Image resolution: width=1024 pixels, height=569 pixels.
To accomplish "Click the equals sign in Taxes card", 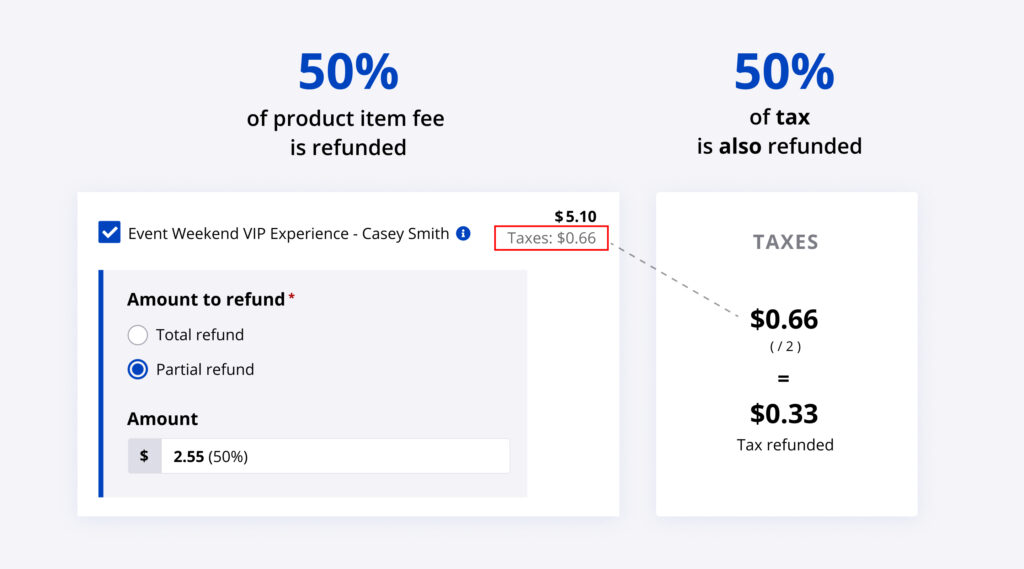I will click(784, 379).
